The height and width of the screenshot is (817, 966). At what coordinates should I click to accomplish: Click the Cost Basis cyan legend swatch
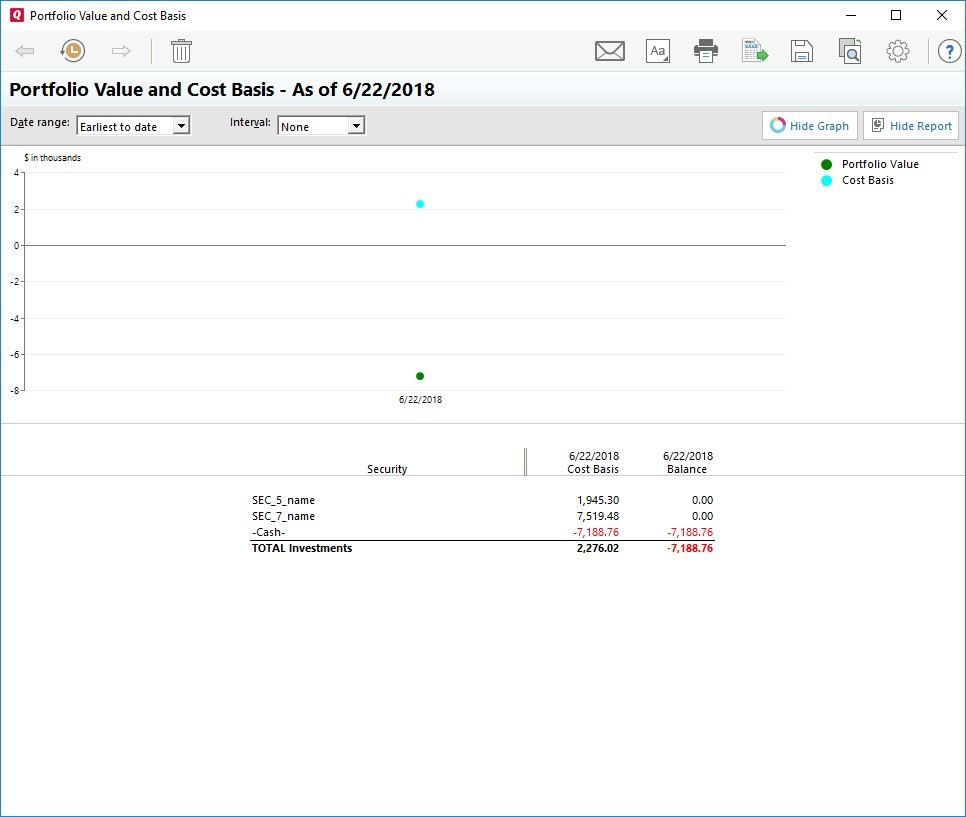pyautogui.click(x=826, y=180)
